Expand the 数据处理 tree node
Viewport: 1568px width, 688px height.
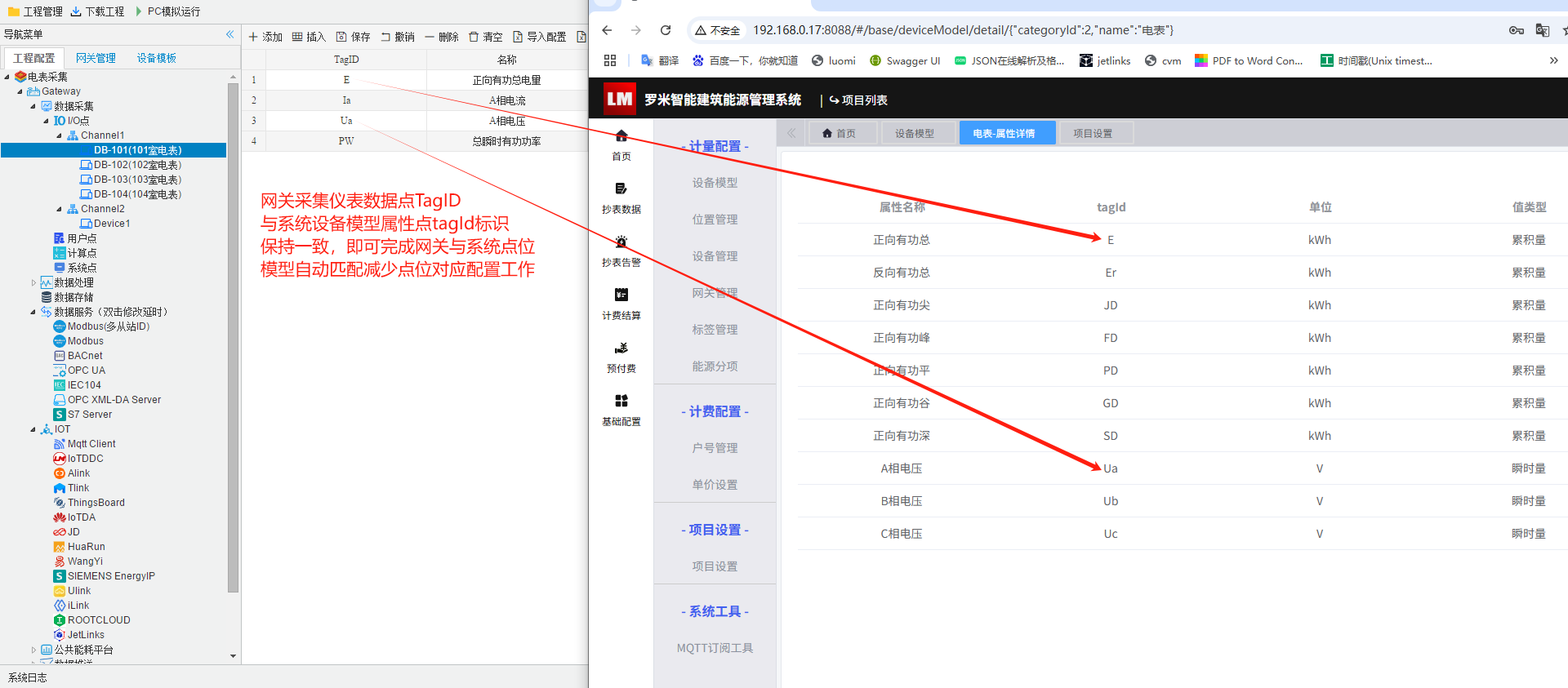(x=33, y=282)
